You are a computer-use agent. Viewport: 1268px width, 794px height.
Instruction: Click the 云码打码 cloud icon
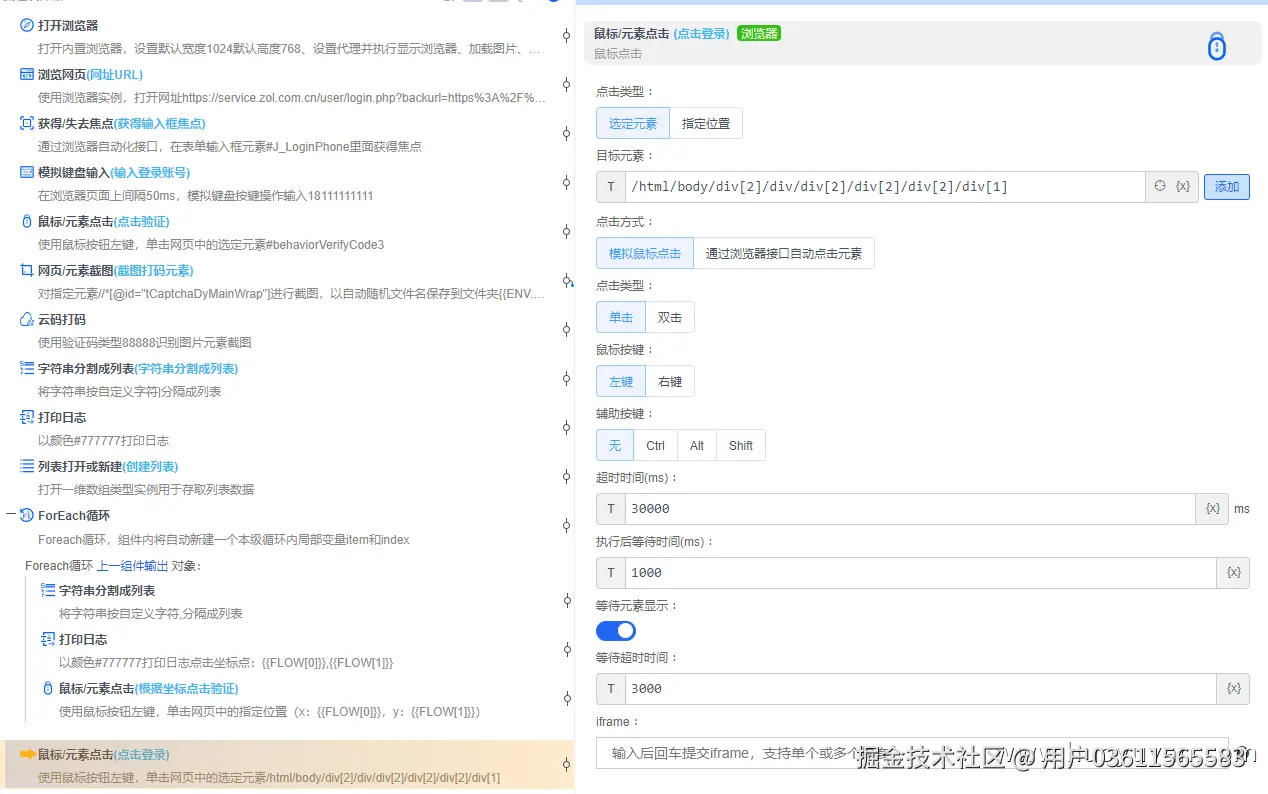(27, 319)
